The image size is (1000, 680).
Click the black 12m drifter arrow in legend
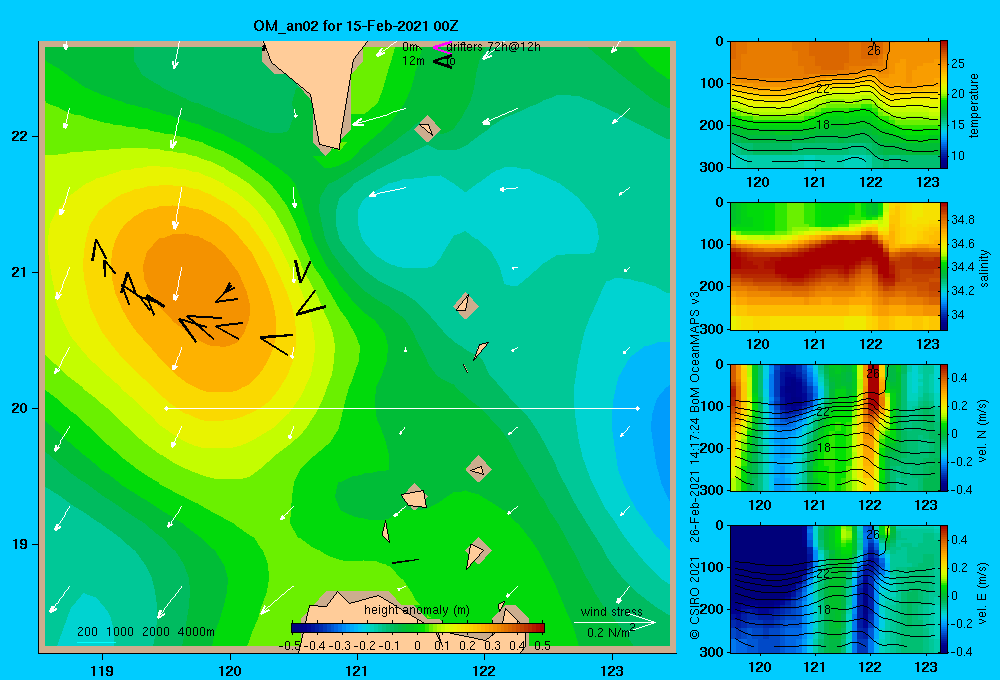click(x=442, y=61)
